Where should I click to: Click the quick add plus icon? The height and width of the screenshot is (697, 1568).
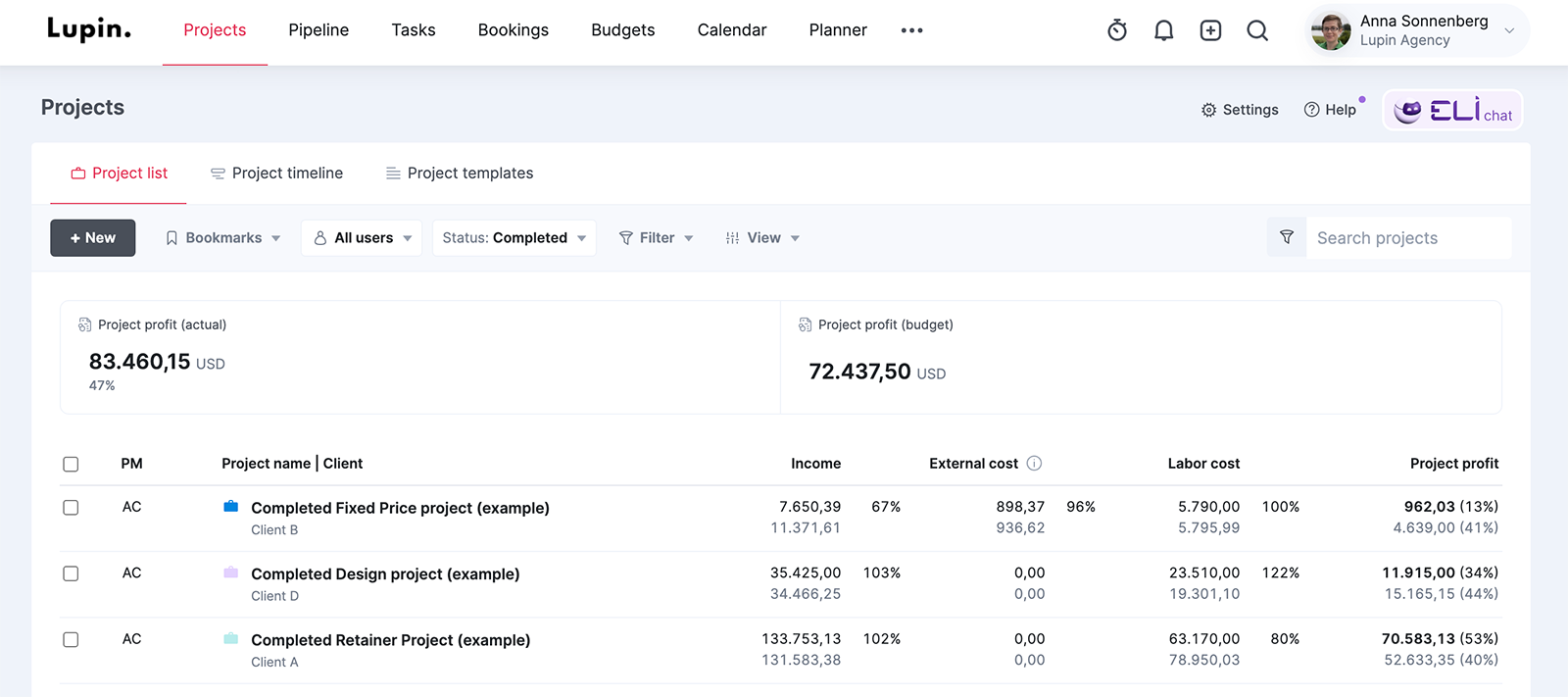pos(1210,30)
